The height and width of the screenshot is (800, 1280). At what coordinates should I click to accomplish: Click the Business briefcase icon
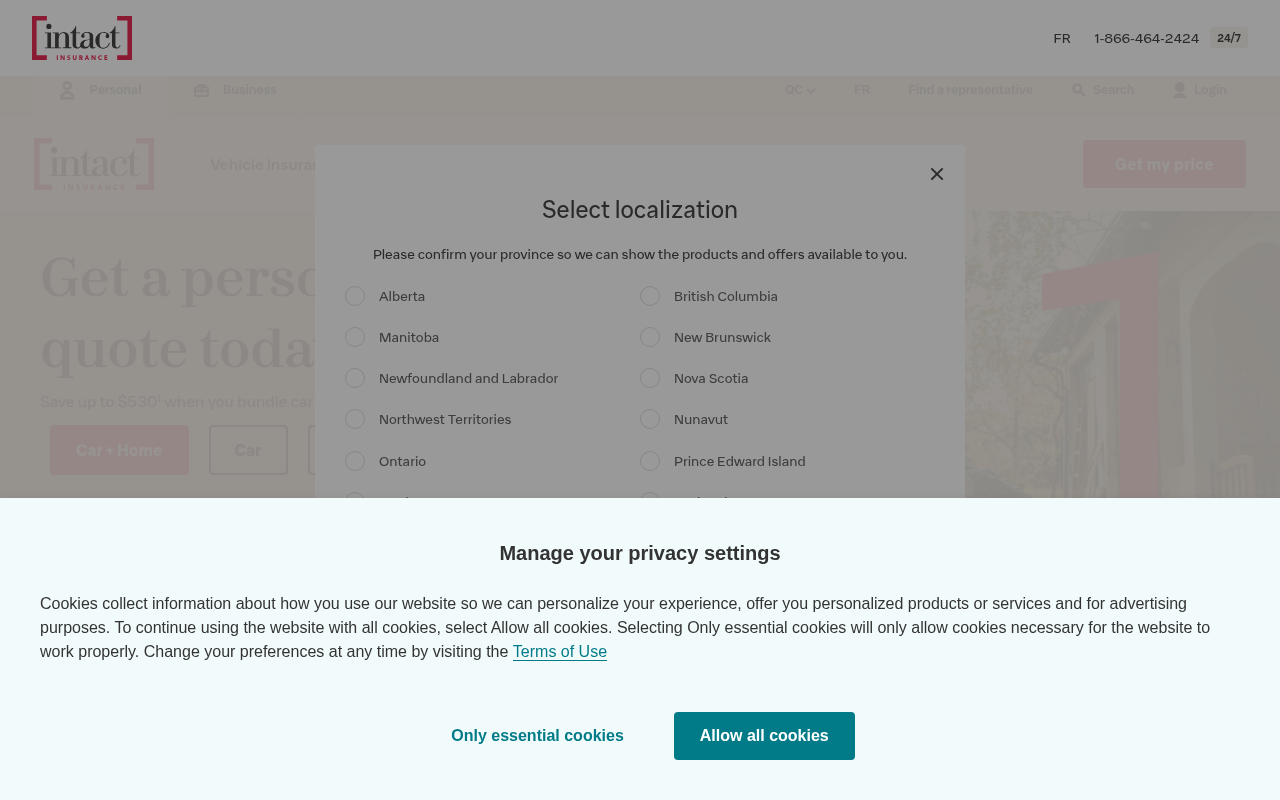click(x=201, y=90)
